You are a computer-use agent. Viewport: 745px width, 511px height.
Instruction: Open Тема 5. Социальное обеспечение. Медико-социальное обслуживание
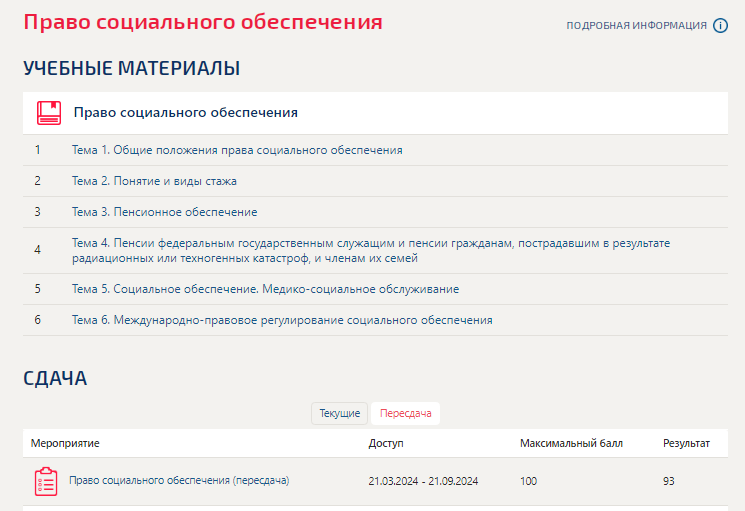point(266,289)
